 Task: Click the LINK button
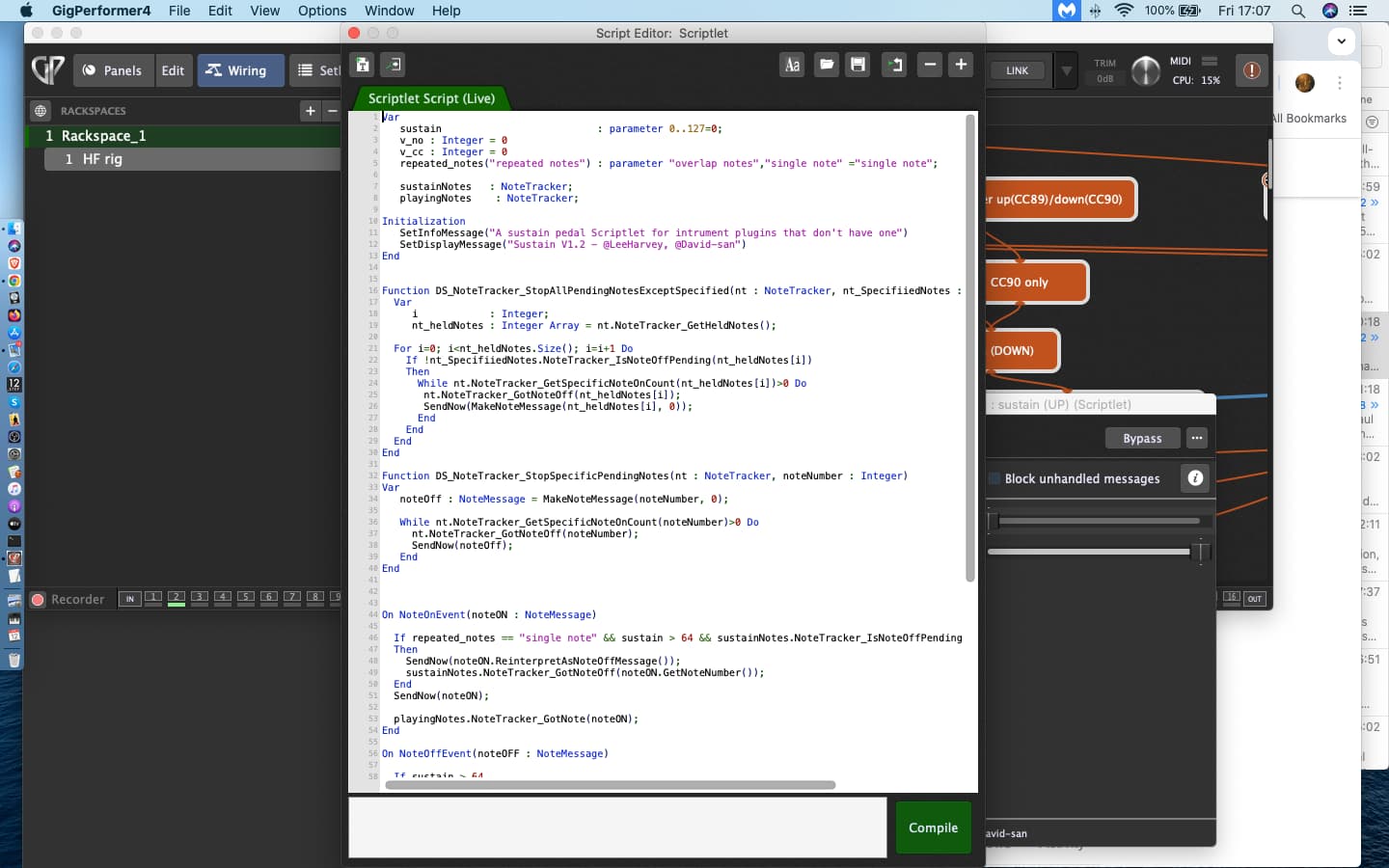(x=1018, y=70)
